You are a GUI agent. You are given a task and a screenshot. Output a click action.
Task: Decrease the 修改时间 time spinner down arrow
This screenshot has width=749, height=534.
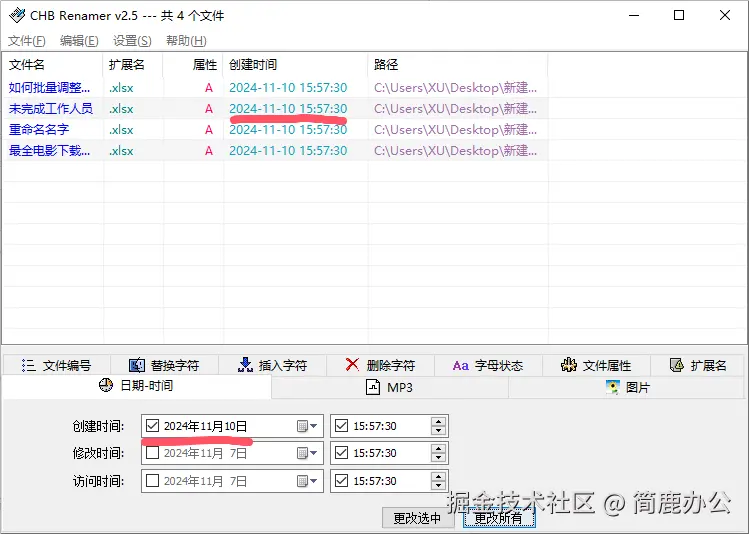438,458
